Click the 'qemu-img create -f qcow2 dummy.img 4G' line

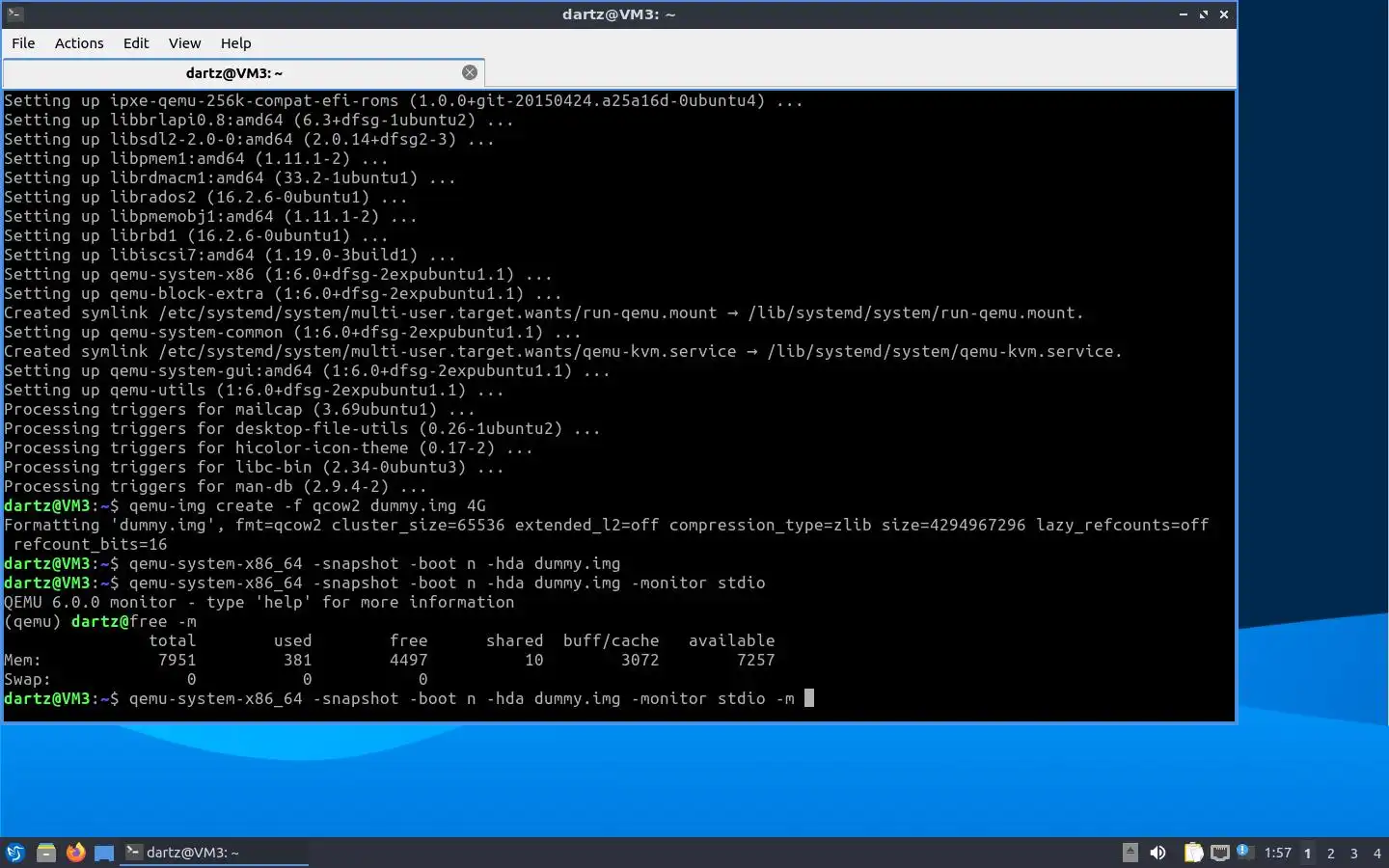pos(245,505)
